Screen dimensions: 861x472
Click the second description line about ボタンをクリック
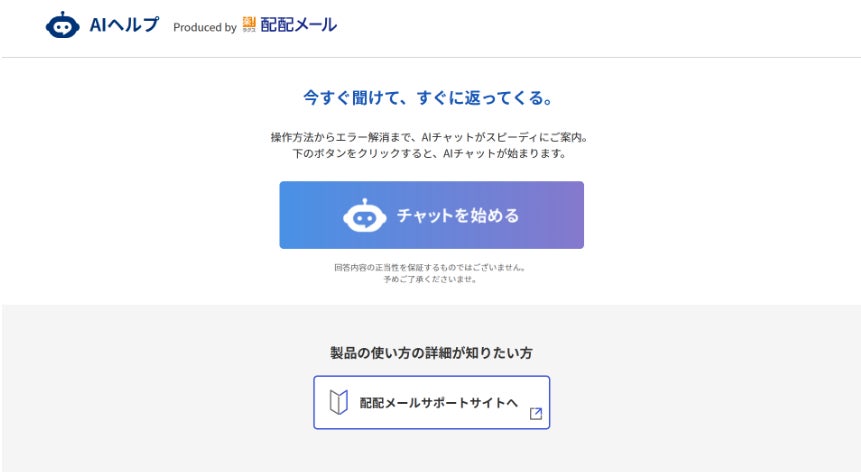pyautogui.click(x=429, y=154)
